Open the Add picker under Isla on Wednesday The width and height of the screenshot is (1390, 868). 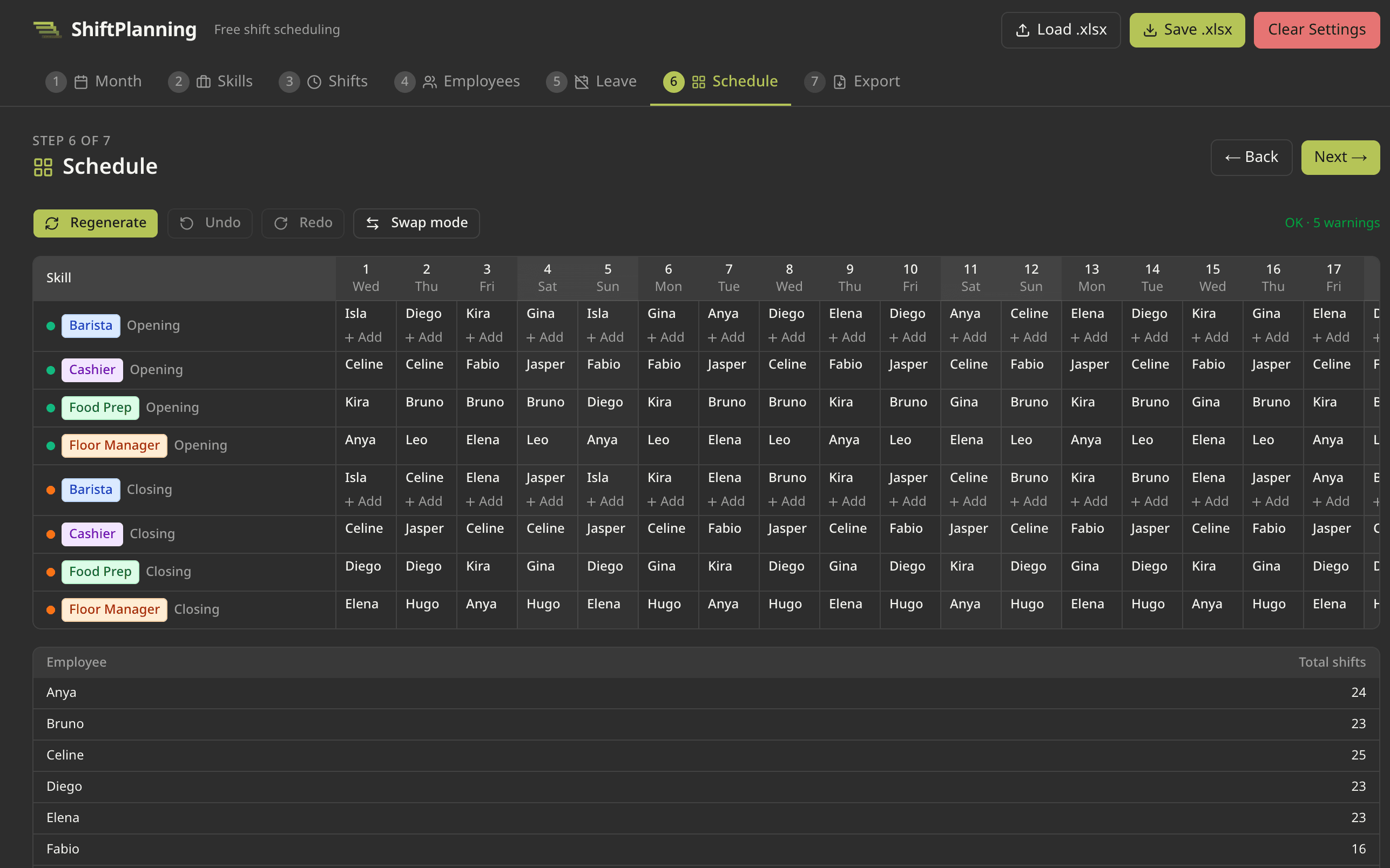coord(364,337)
